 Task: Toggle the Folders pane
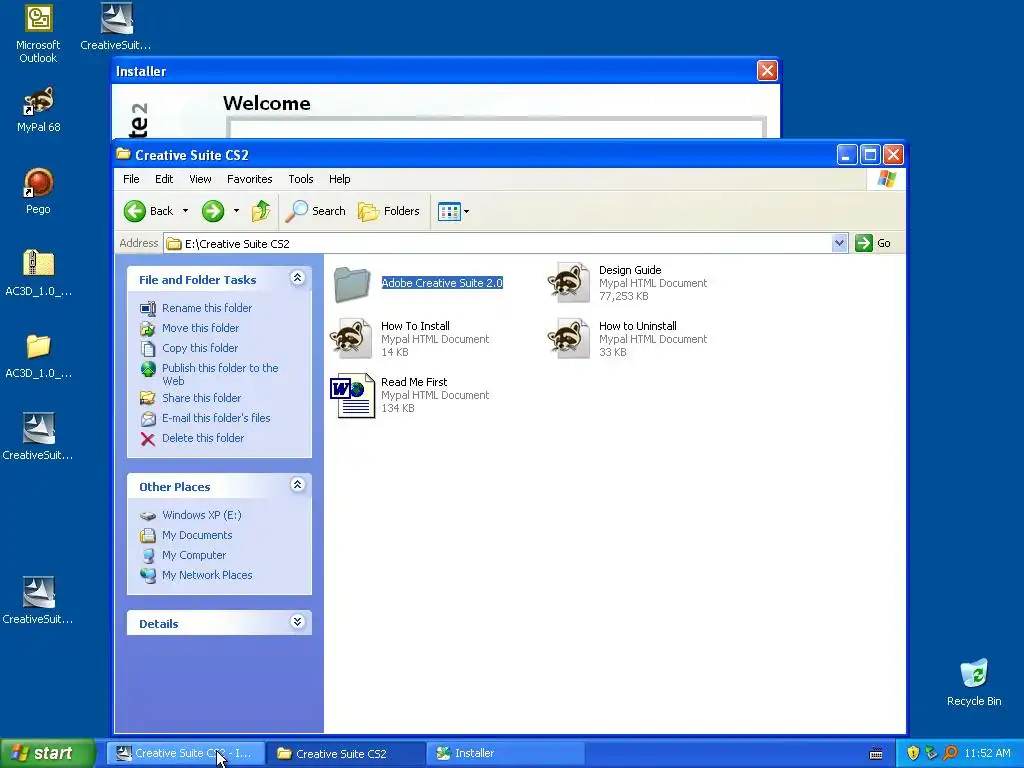389,211
